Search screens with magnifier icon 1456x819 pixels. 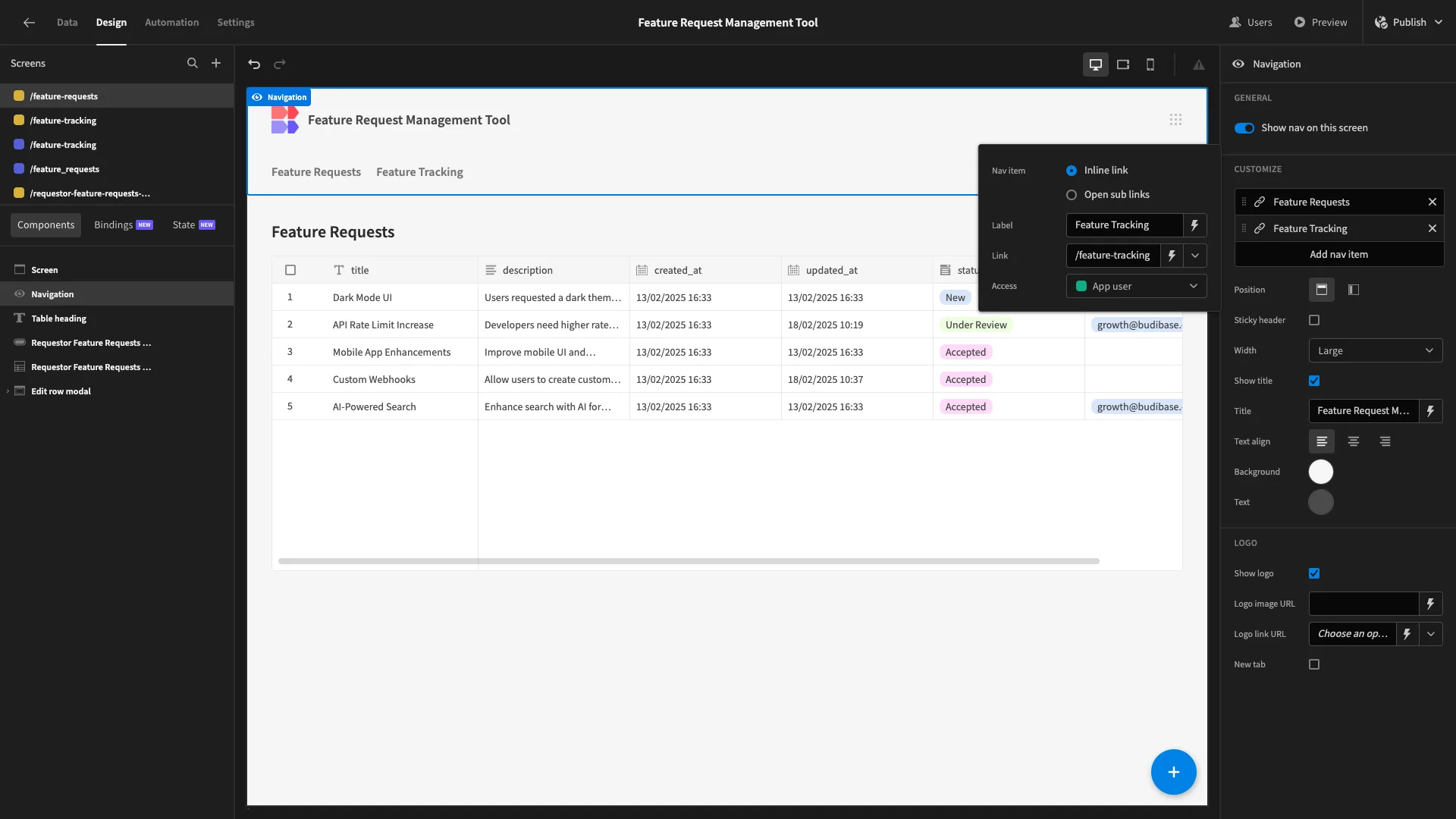[x=193, y=64]
